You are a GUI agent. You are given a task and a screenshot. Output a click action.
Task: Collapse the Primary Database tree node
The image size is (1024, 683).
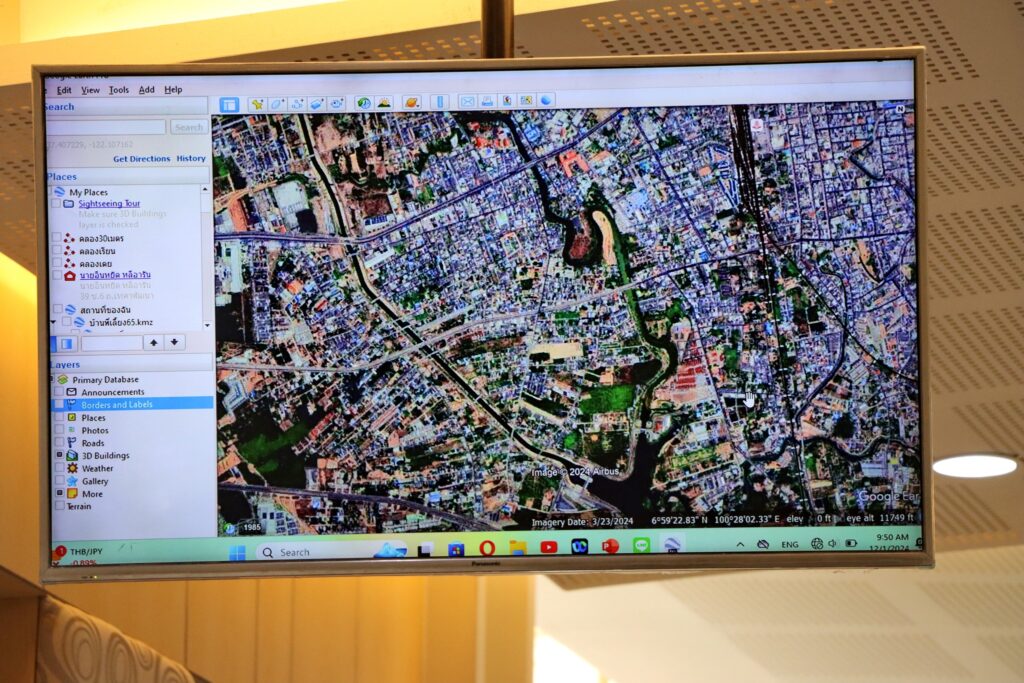coord(53,379)
